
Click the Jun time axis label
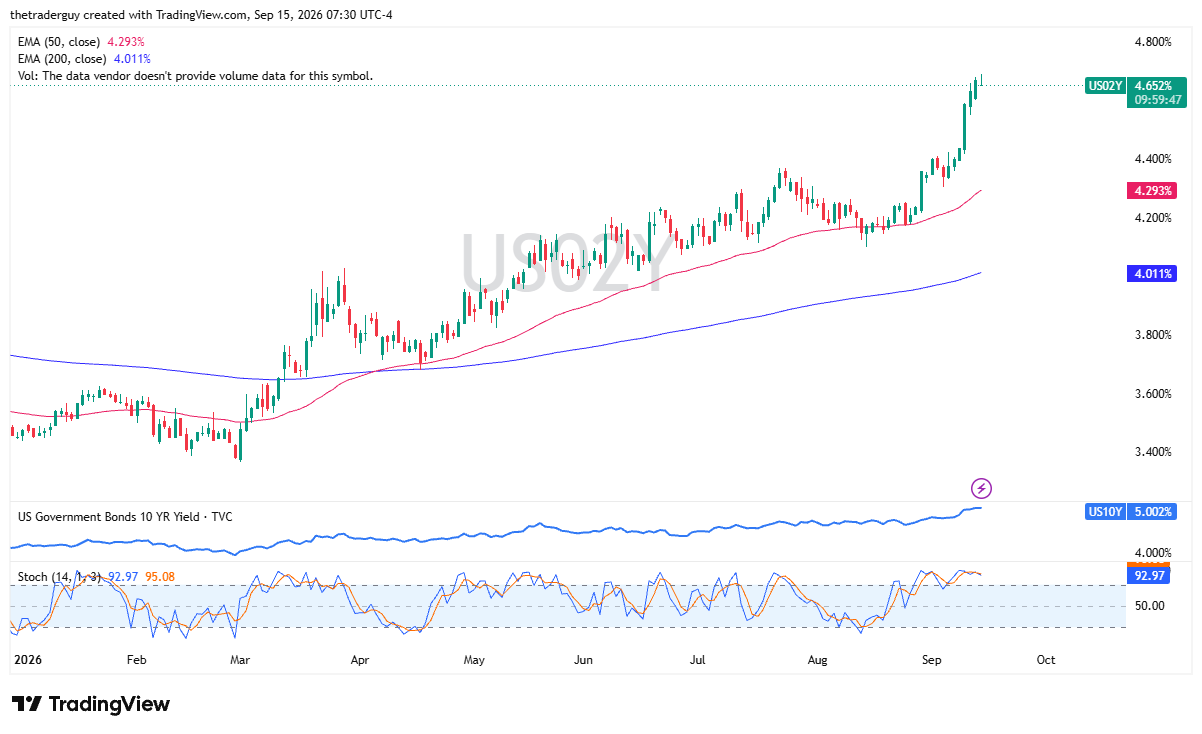pyautogui.click(x=584, y=660)
